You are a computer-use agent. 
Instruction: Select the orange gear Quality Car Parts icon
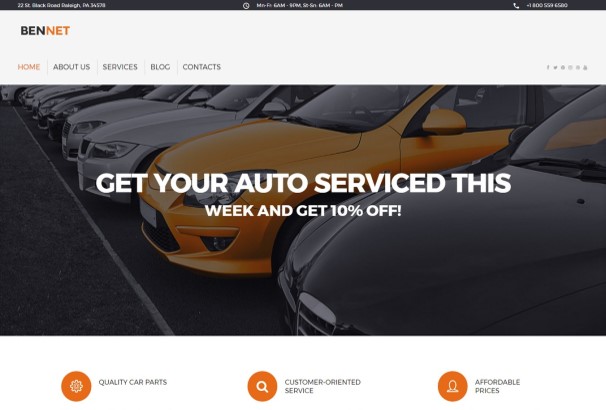76,386
